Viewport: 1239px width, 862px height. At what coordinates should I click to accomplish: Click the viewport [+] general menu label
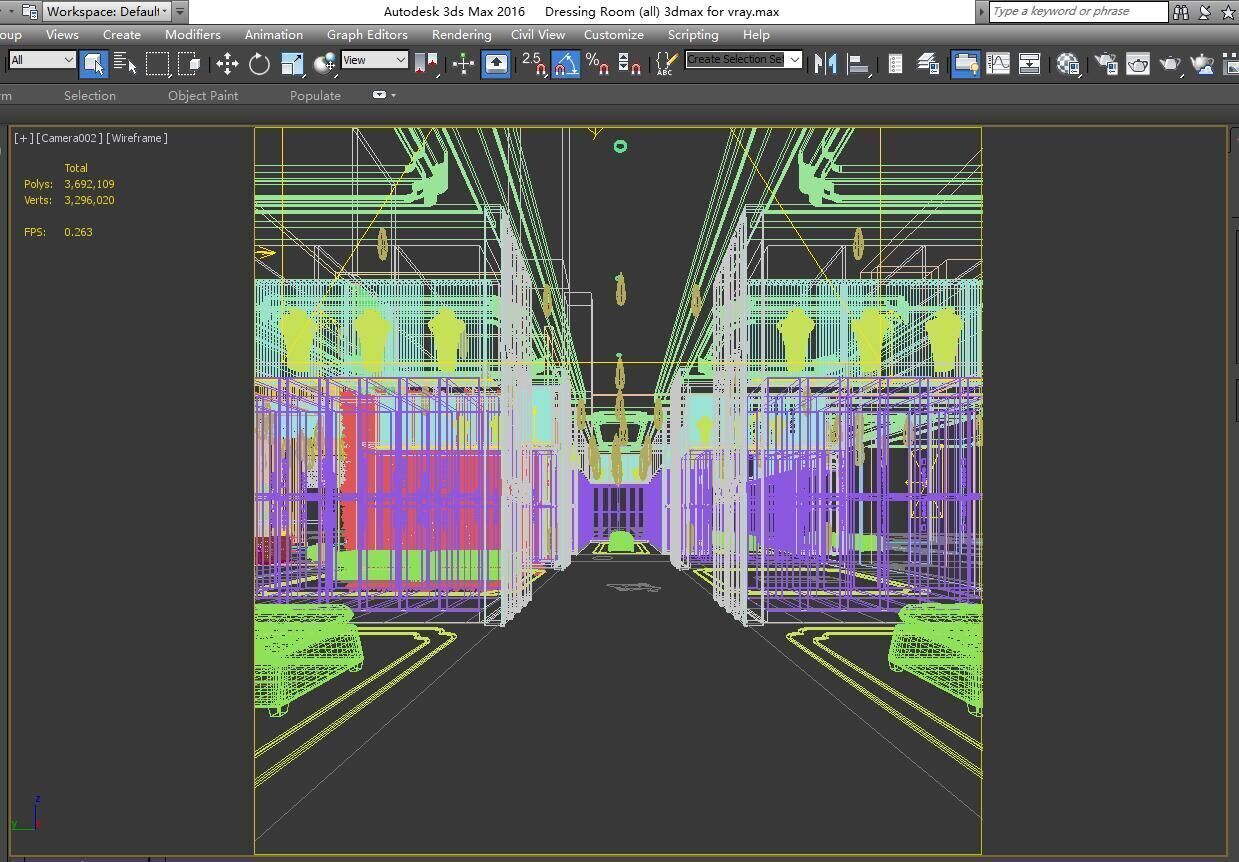23,138
